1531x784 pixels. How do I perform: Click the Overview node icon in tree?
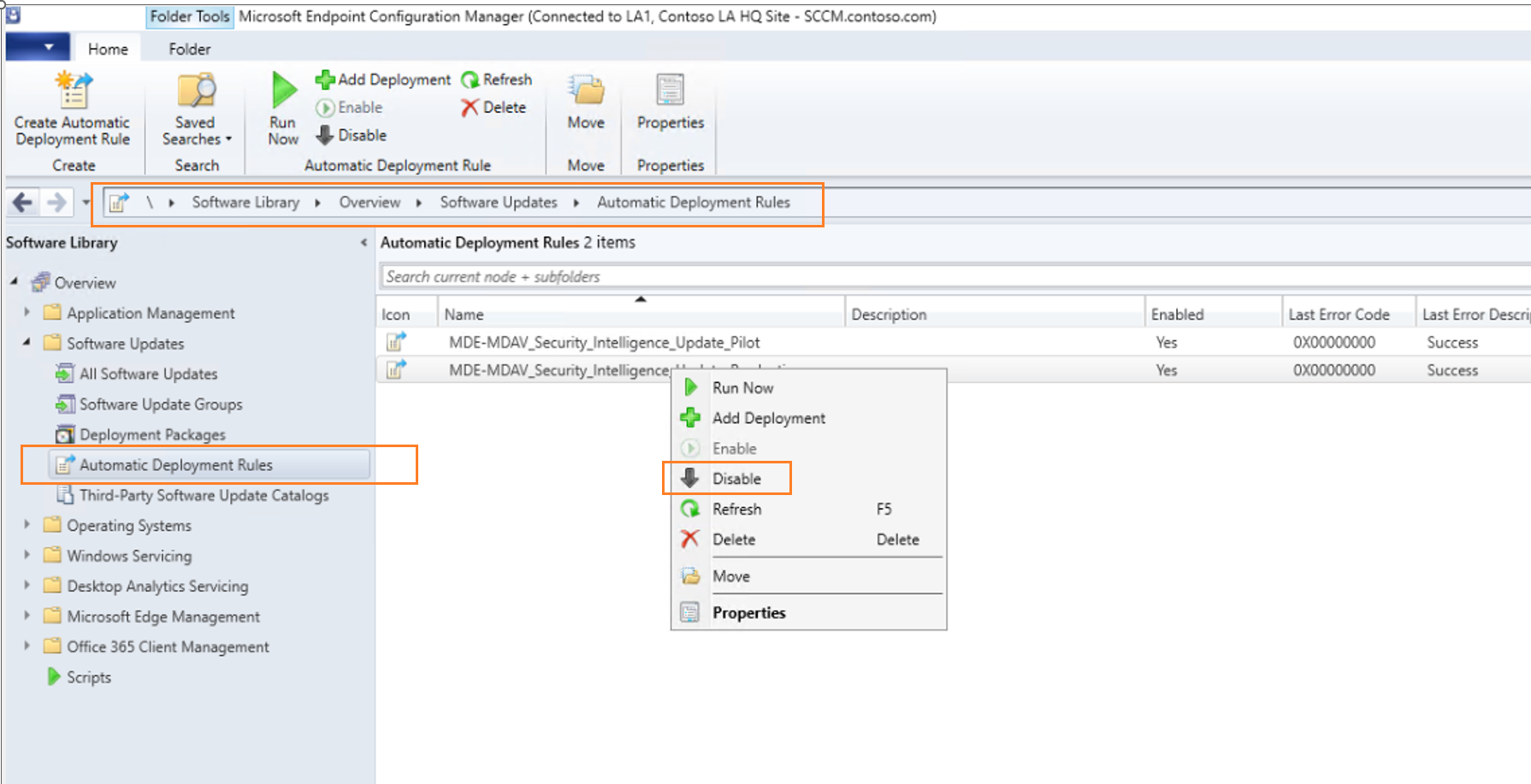[40, 282]
